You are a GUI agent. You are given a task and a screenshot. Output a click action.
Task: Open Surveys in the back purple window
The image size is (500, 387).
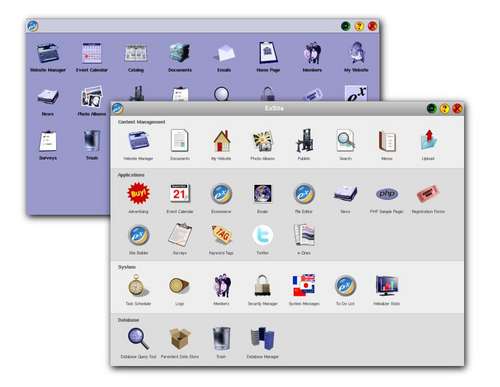click(x=48, y=141)
